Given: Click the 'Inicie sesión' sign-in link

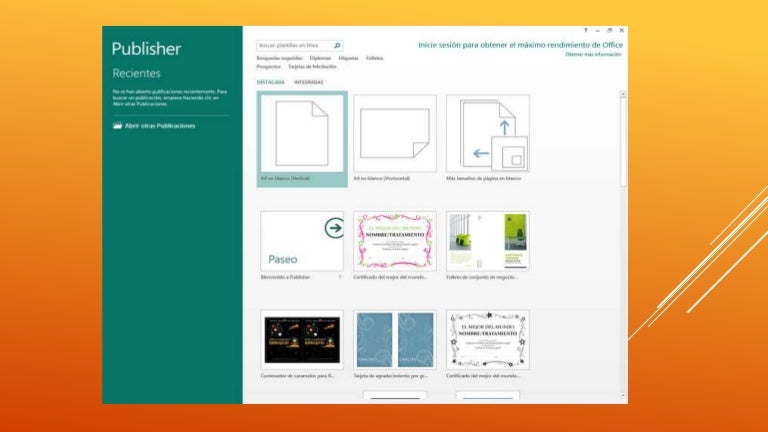Looking at the screenshot, I should (x=520, y=45).
